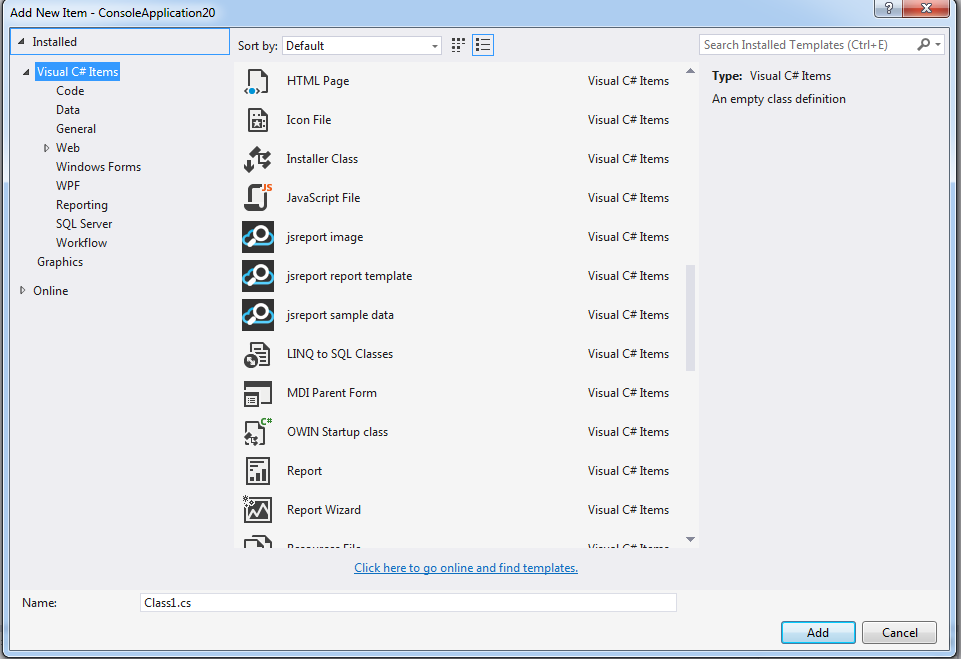Select the WPF category
Image resolution: width=961 pixels, height=659 pixels.
click(x=68, y=186)
